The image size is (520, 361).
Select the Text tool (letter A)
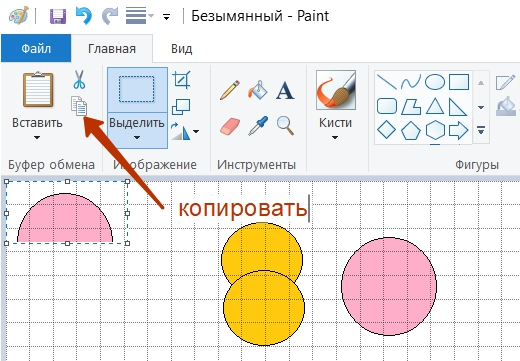285,90
